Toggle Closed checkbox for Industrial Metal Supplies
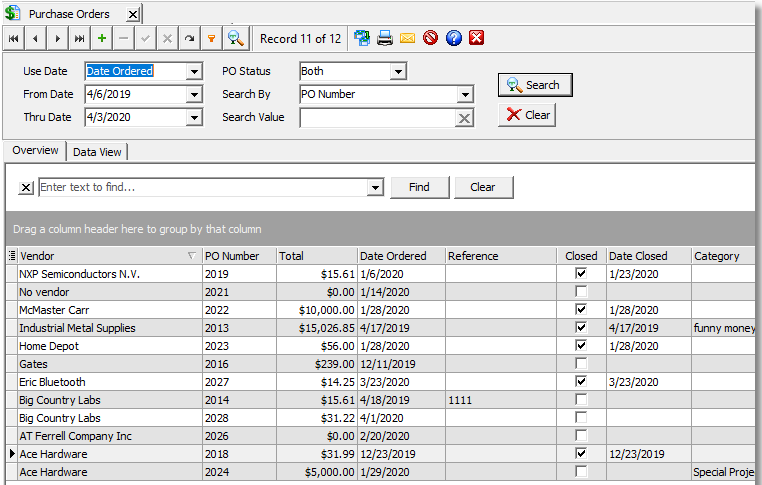Image resolution: width=762 pixels, height=485 pixels. click(581, 327)
